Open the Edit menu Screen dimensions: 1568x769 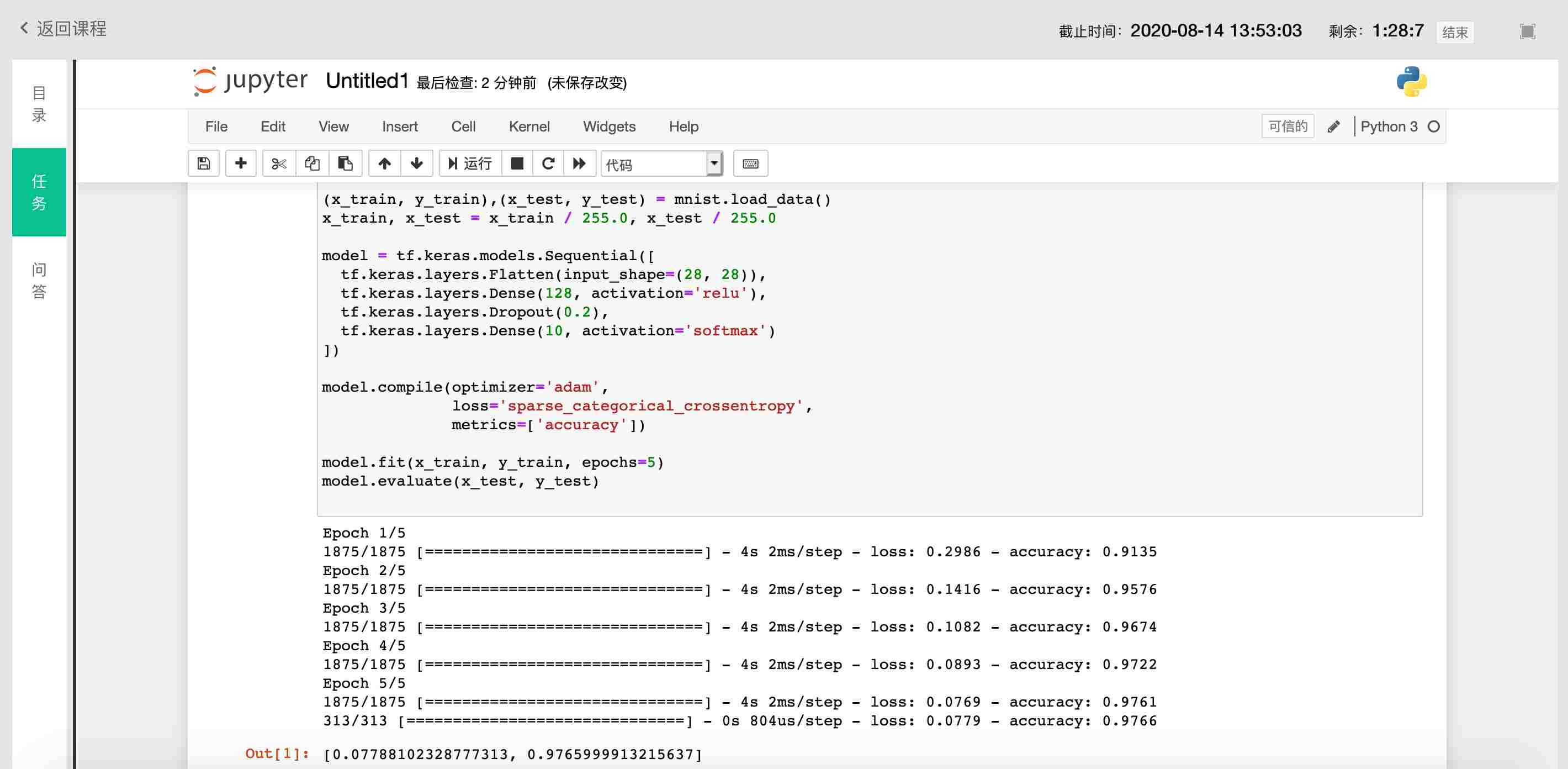273,127
